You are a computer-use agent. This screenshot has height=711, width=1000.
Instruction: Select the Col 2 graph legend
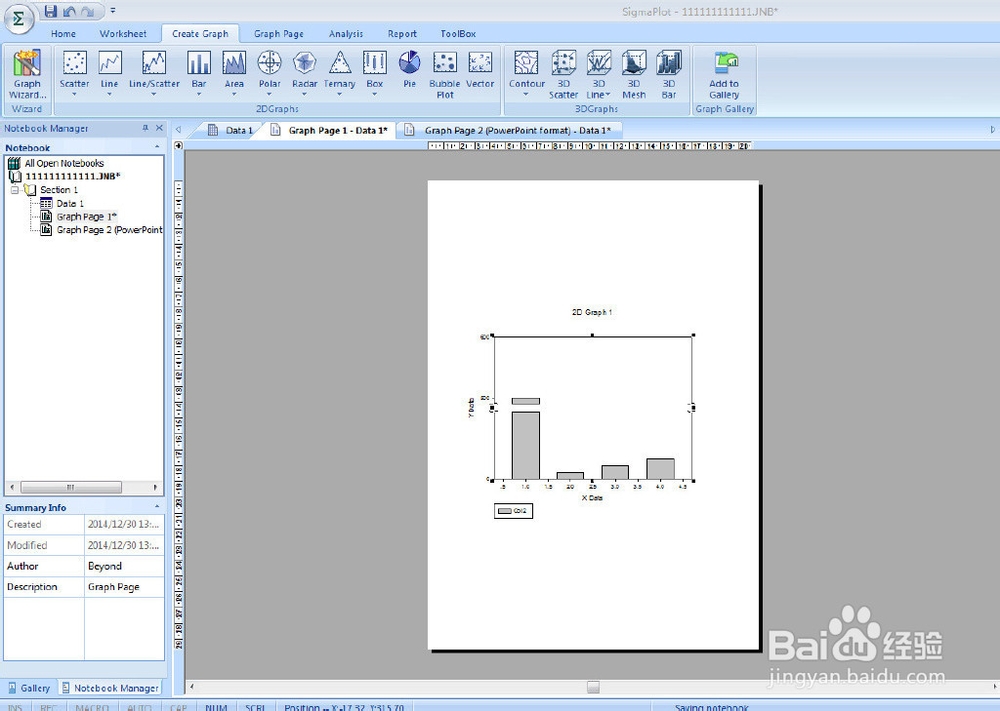click(513, 511)
